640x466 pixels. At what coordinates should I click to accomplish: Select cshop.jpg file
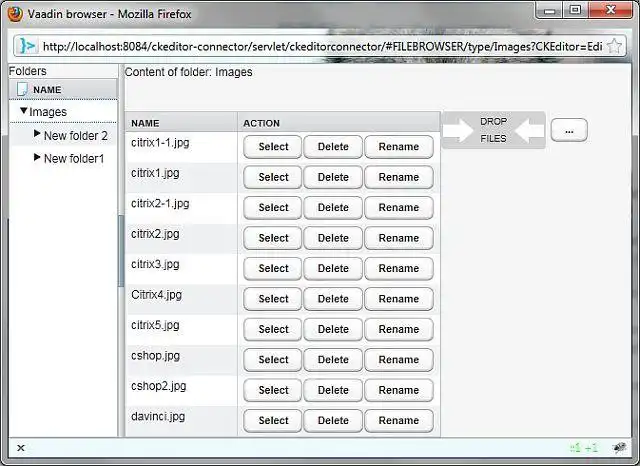click(x=273, y=359)
